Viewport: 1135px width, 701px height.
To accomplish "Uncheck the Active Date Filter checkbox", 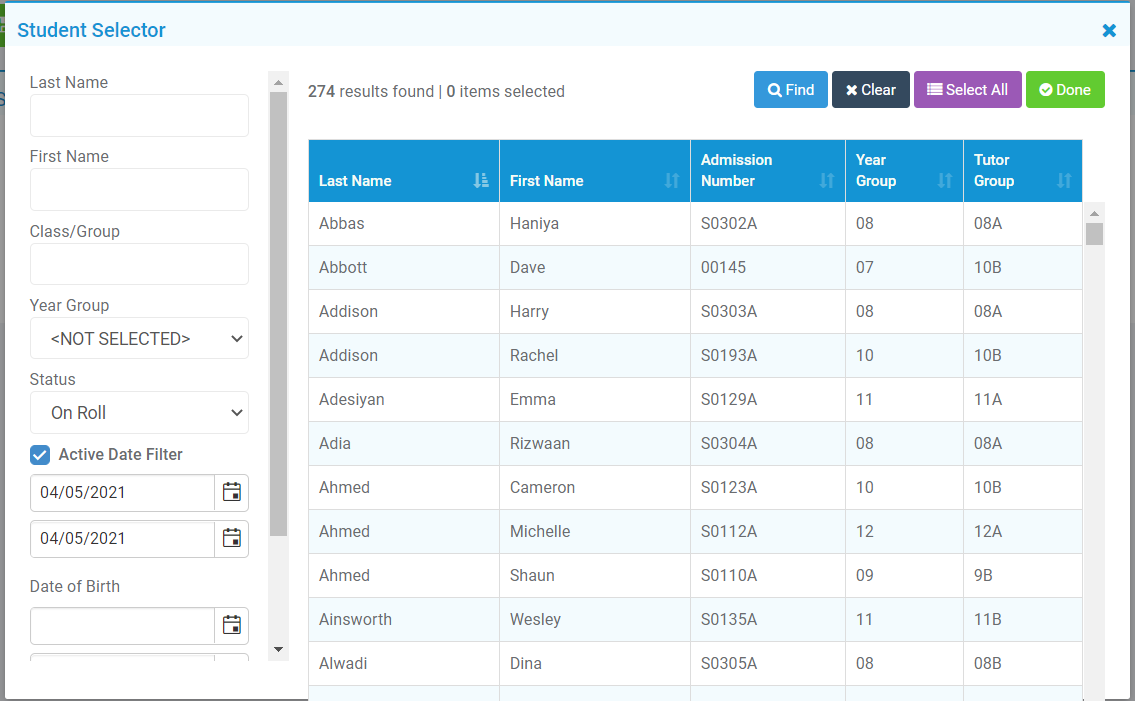I will tap(40, 455).
